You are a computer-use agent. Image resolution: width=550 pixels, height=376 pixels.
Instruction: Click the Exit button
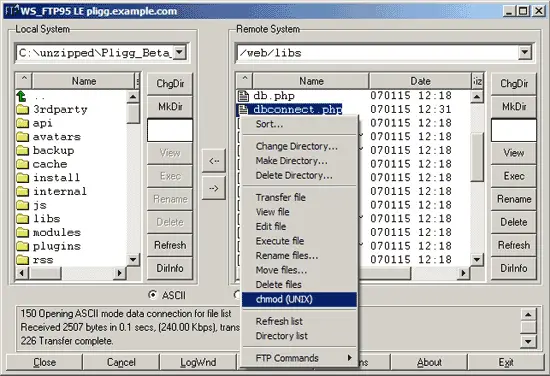click(506, 362)
